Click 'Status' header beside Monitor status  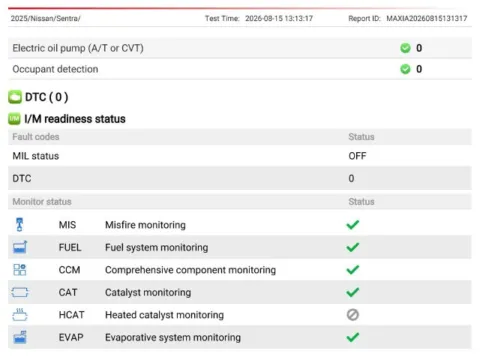[x=361, y=202]
